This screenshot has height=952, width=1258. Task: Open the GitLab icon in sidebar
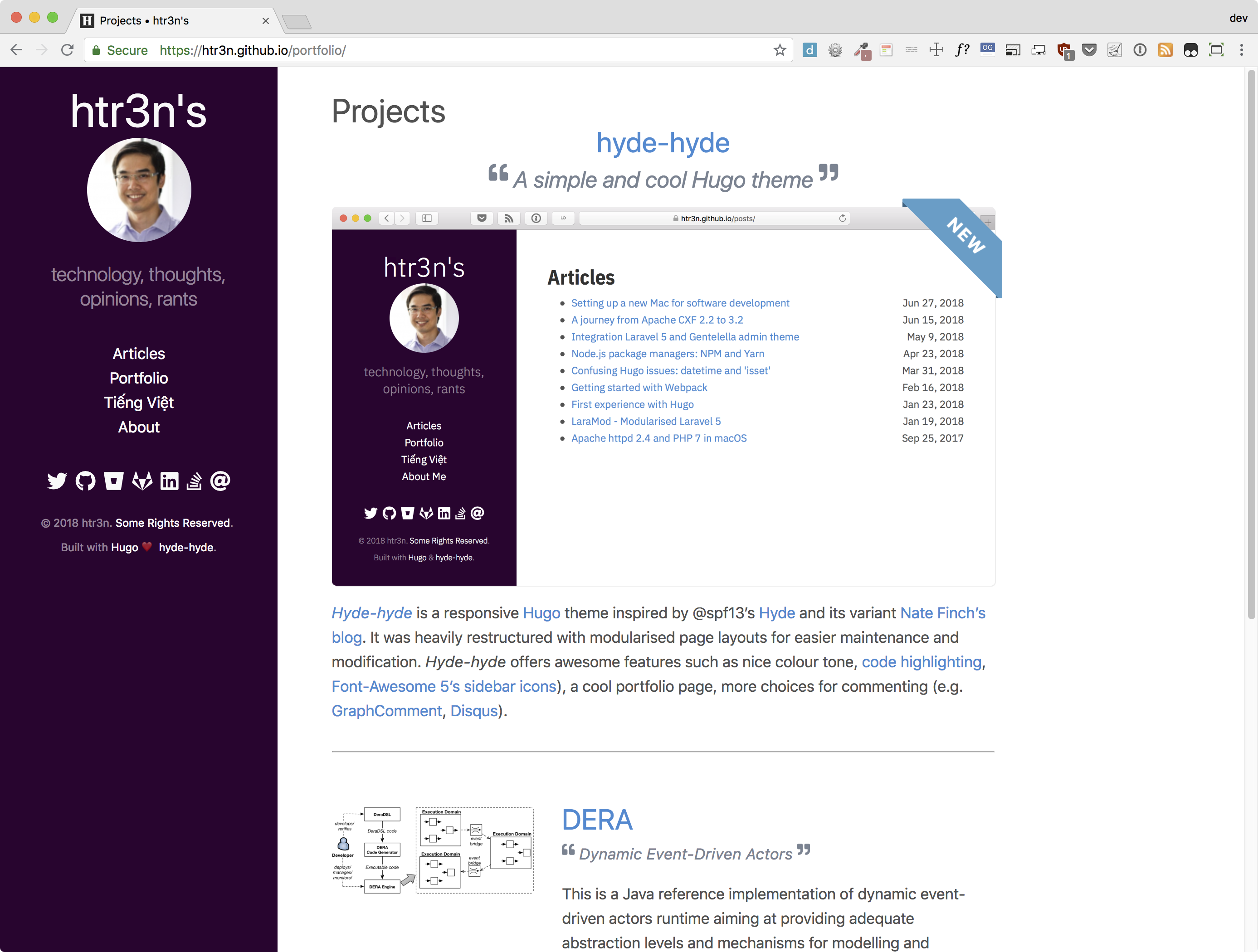coord(142,481)
